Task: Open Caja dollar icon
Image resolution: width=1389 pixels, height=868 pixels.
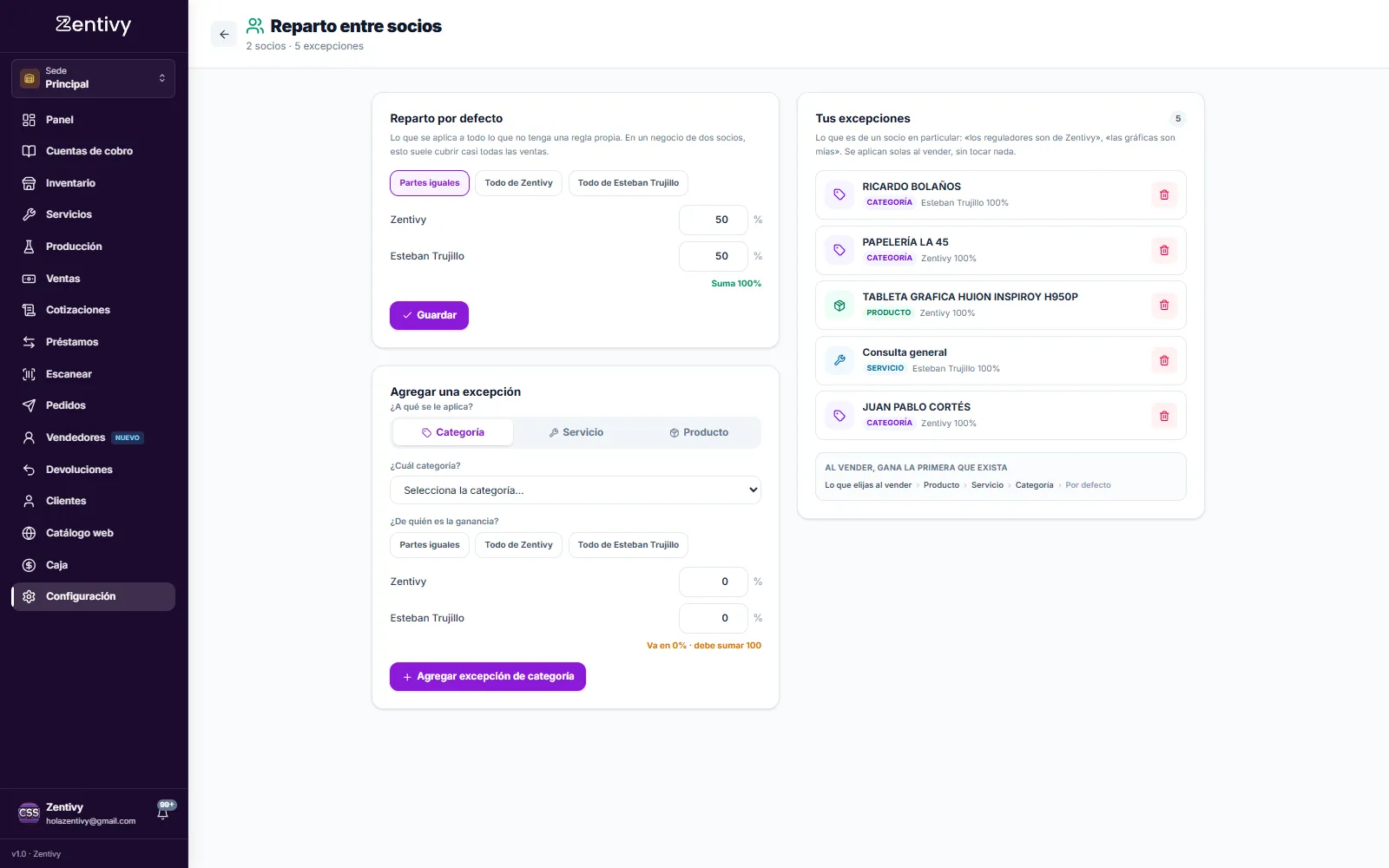Action: [29, 565]
